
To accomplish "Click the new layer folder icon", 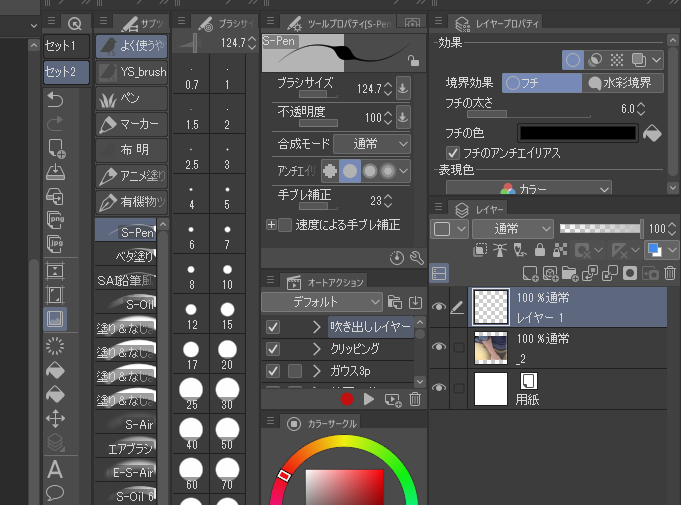I will coord(569,274).
